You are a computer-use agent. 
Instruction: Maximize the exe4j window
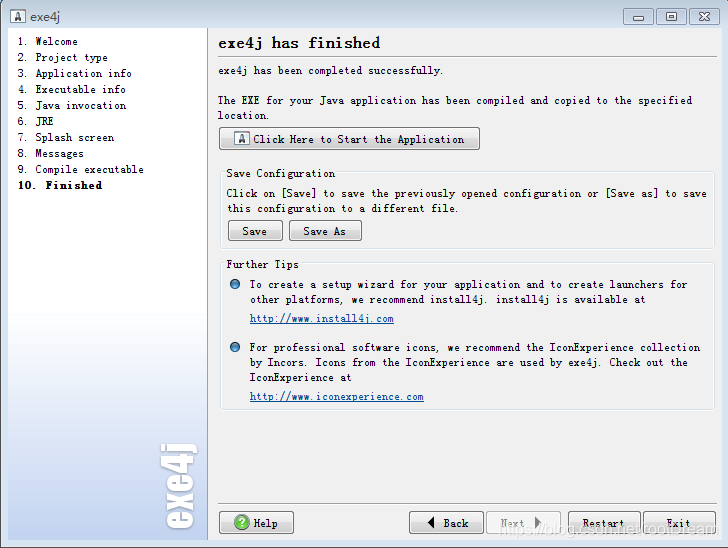pyautogui.click(x=671, y=17)
